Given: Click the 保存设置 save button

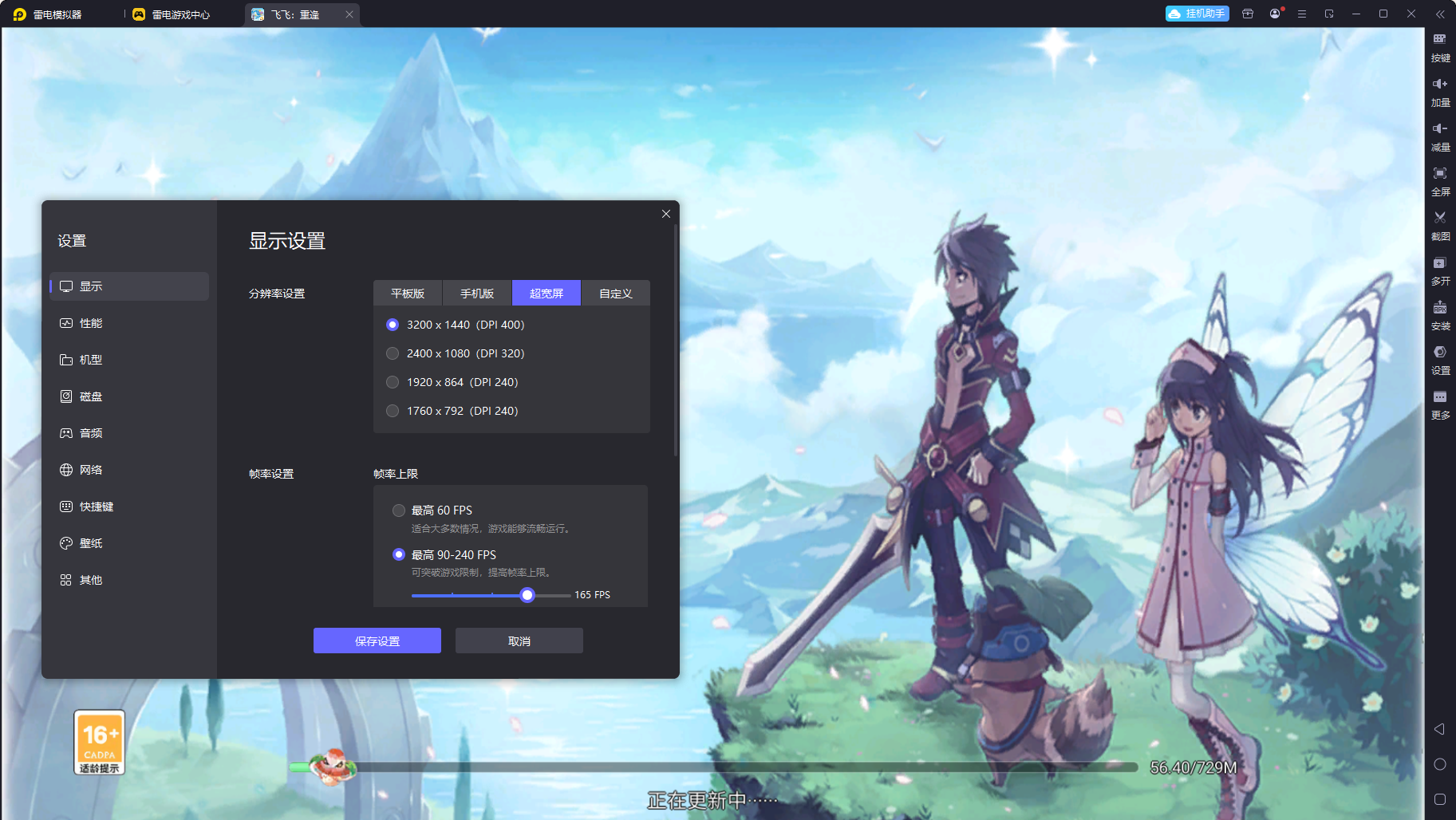Looking at the screenshot, I should point(377,641).
